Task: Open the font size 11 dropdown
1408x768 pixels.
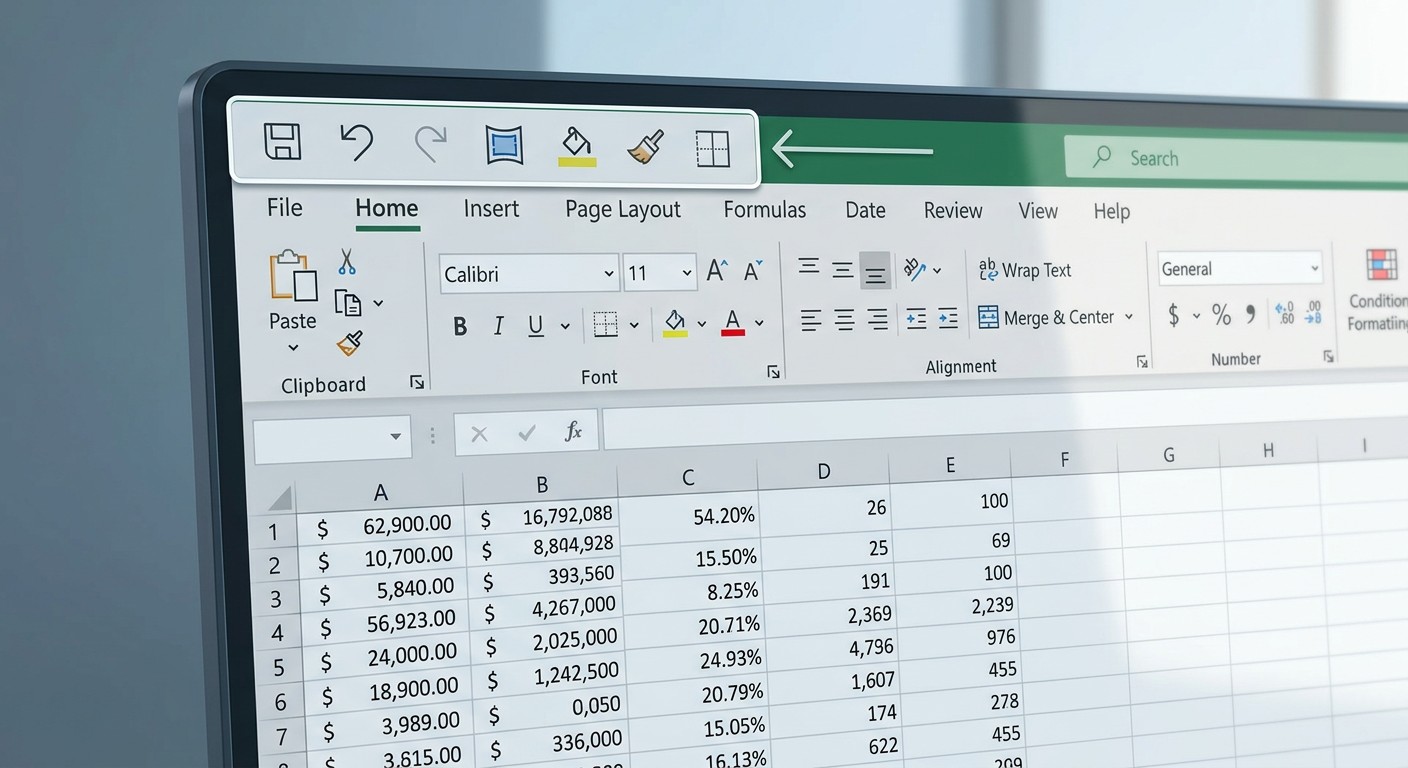Action: point(687,272)
